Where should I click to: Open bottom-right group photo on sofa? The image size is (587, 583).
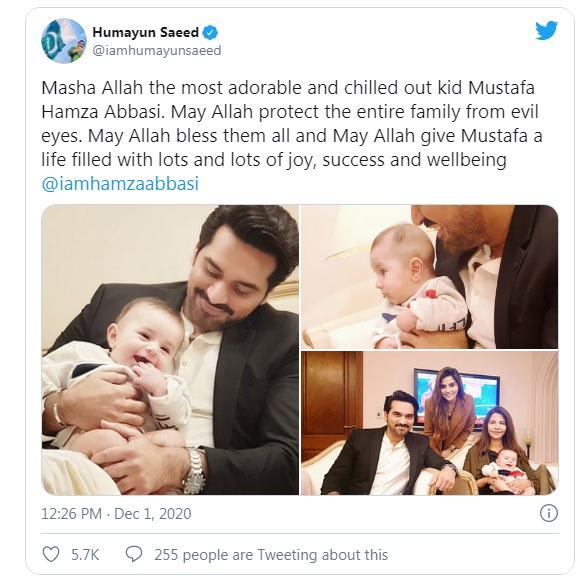(430, 423)
